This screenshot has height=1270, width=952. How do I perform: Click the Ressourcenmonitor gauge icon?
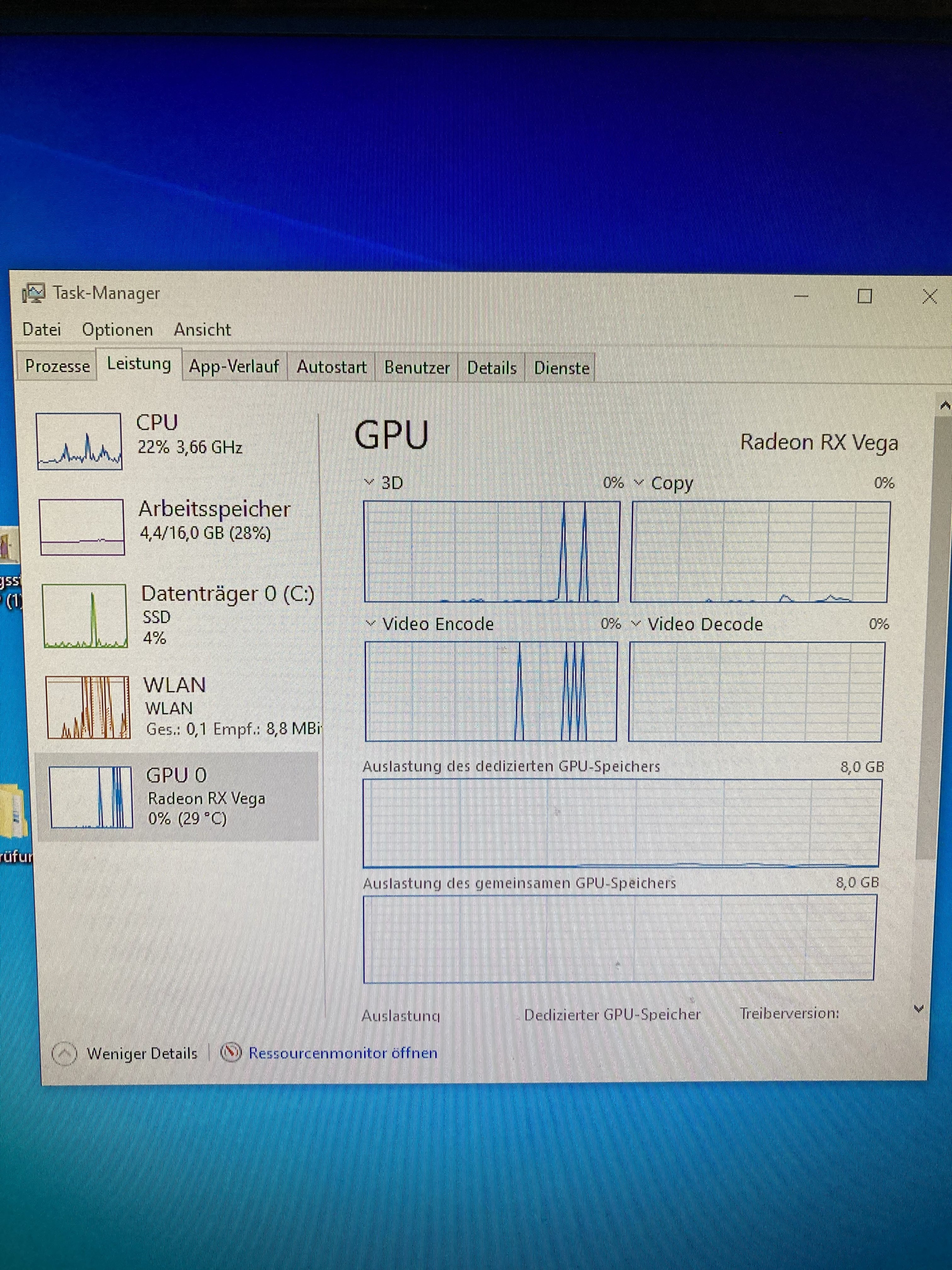tap(231, 1052)
